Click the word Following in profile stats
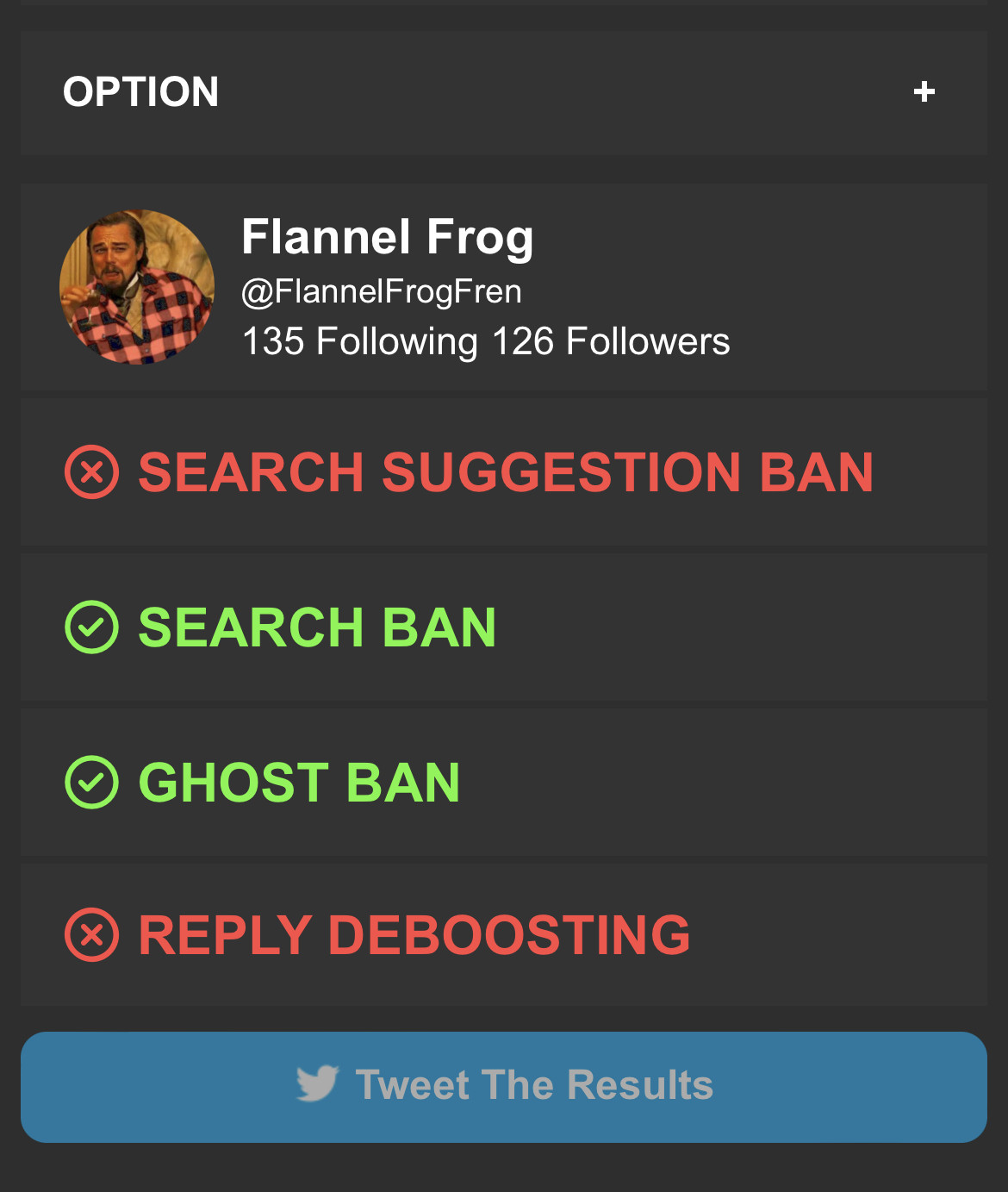The width and height of the screenshot is (1008, 1192). 396,341
